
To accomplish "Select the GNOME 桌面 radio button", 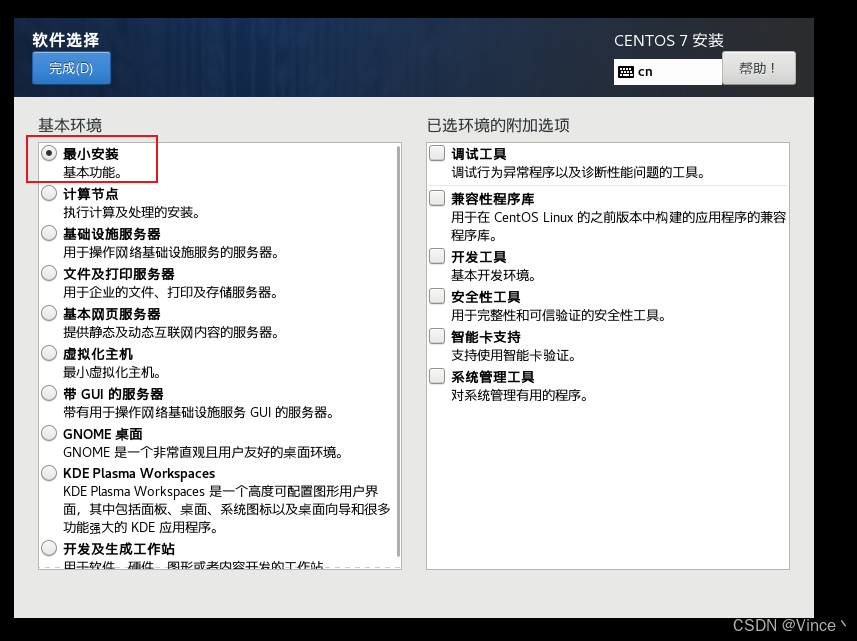I will click(49, 433).
